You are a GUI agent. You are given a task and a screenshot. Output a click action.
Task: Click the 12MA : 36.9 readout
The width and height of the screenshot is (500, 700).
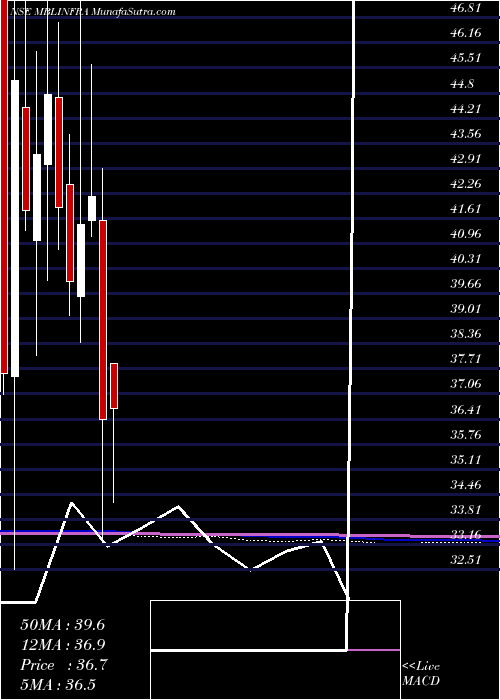[x=63, y=645]
